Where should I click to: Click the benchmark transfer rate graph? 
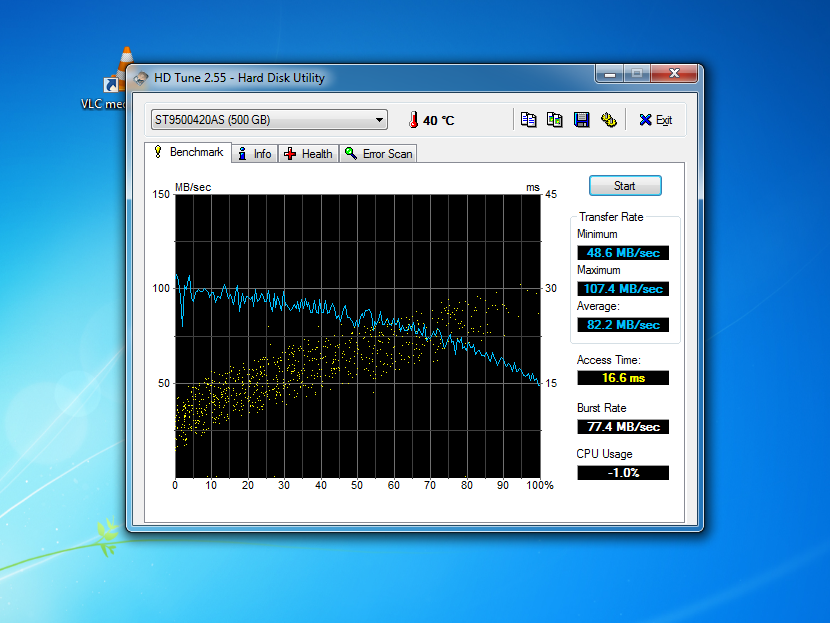coord(358,336)
